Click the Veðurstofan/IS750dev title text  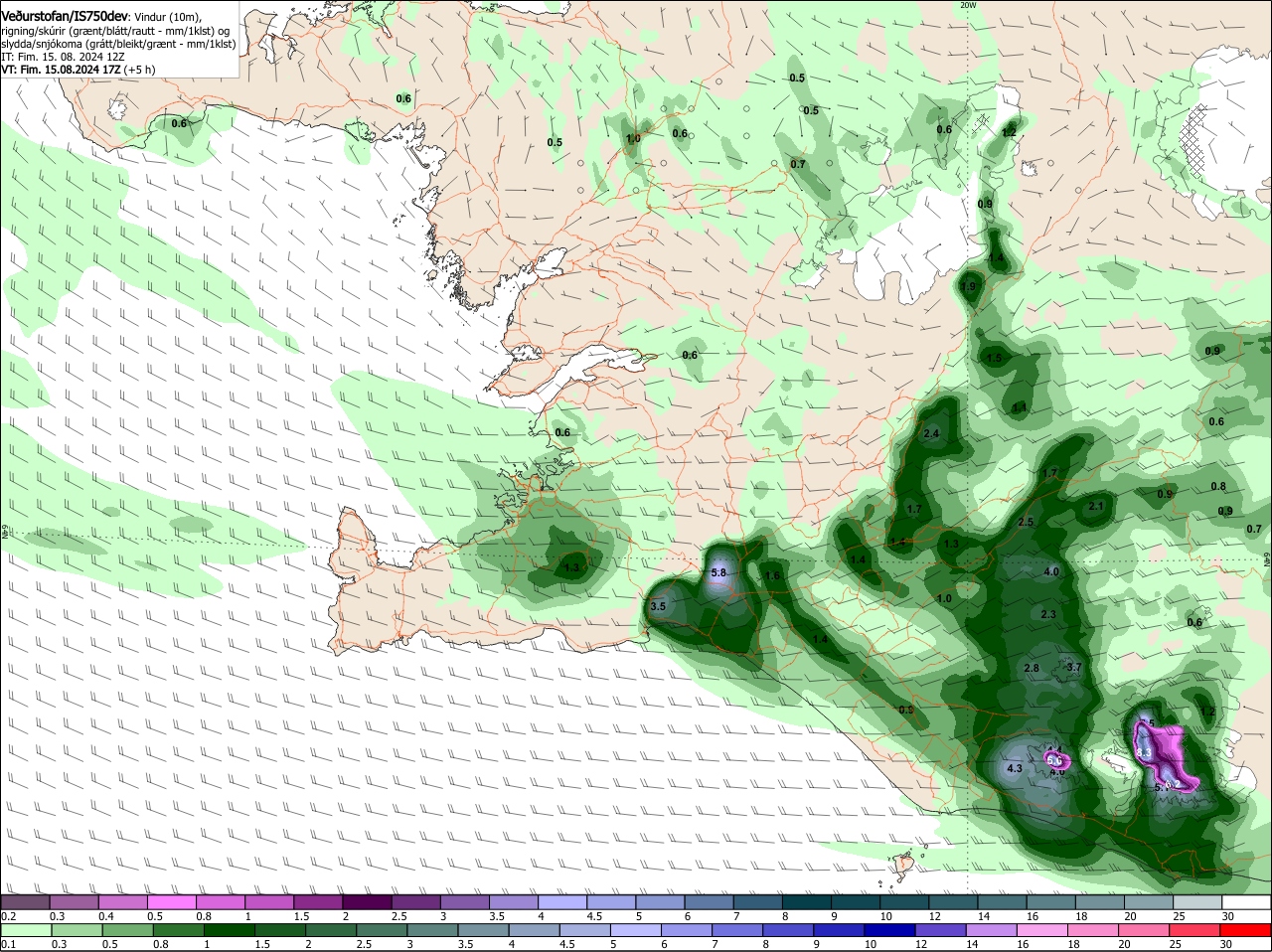click(65, 17)
